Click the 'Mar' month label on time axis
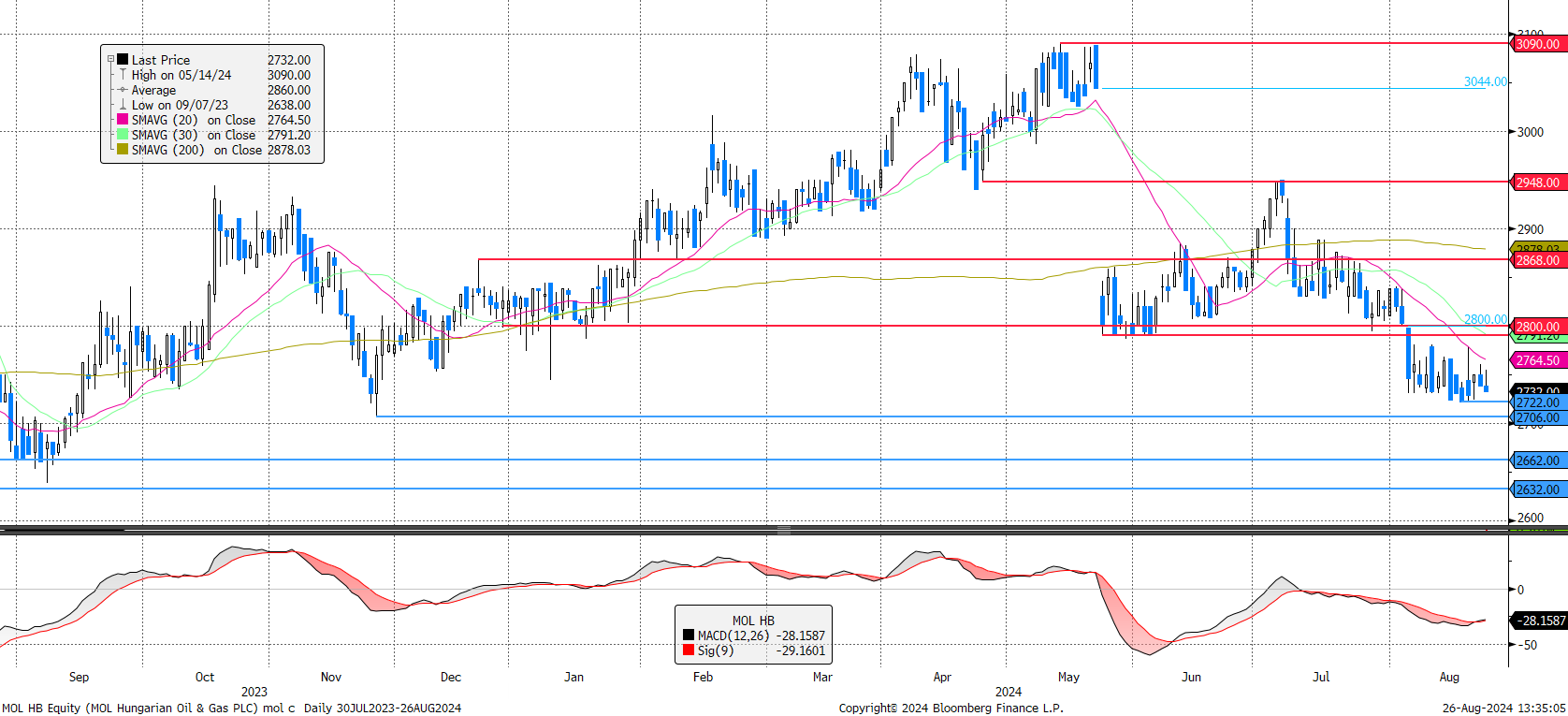This screenshot has height=716, width=1568. (x=822, y=677)
